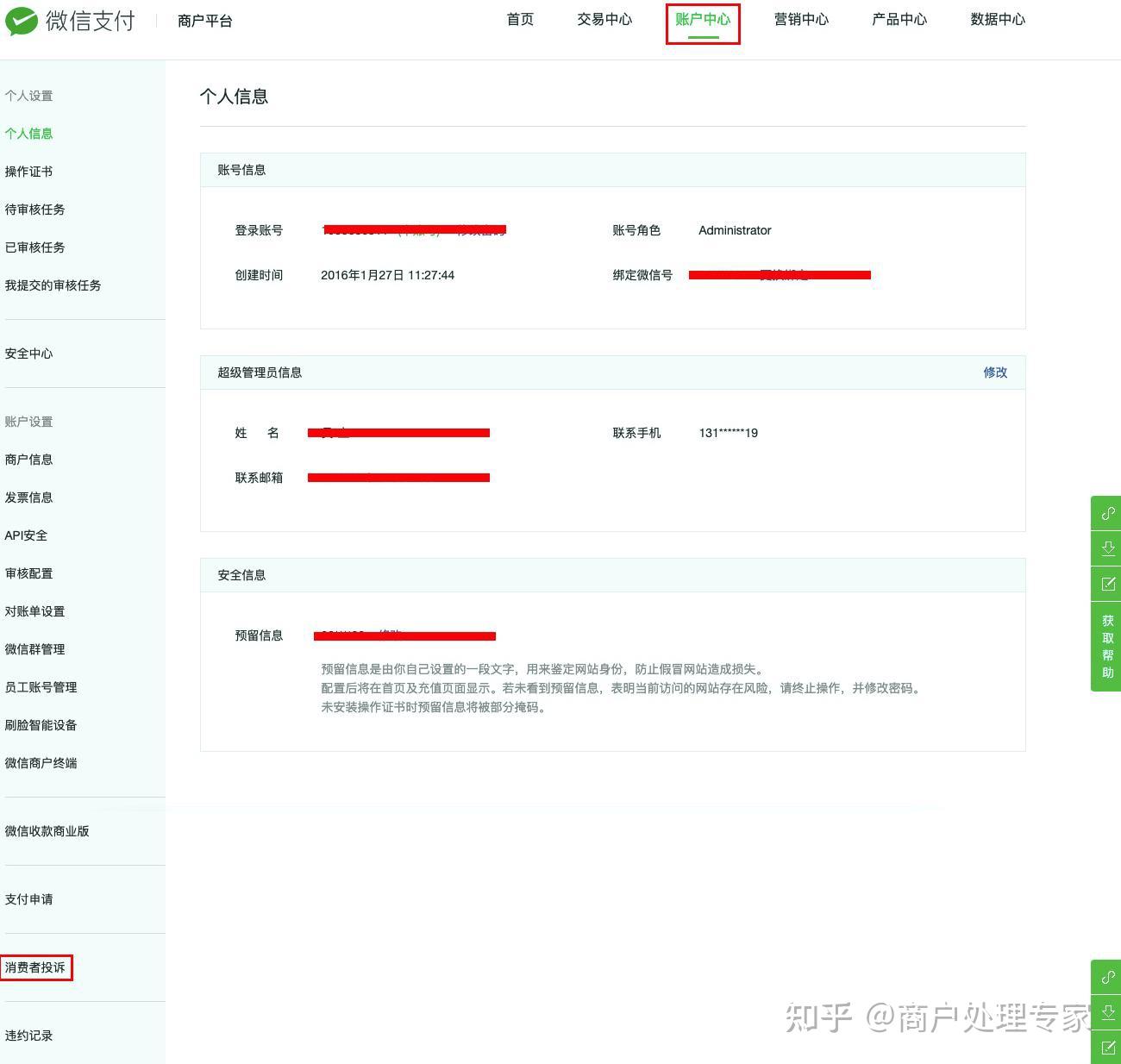
Task: Click the 联系邮箱 field label
Action: [259, 478]
